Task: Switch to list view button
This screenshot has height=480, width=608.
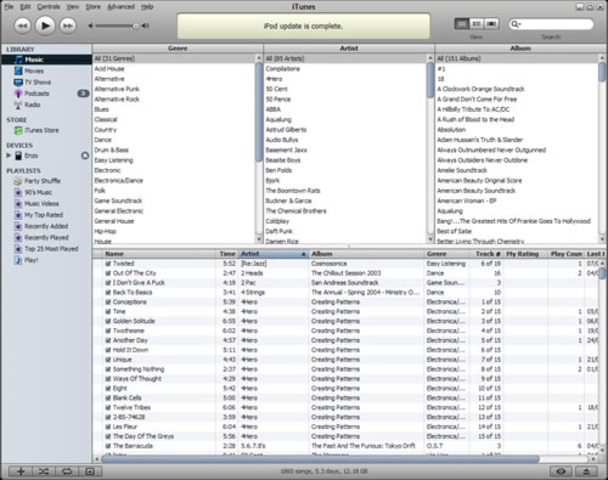Action: point(462,24)
